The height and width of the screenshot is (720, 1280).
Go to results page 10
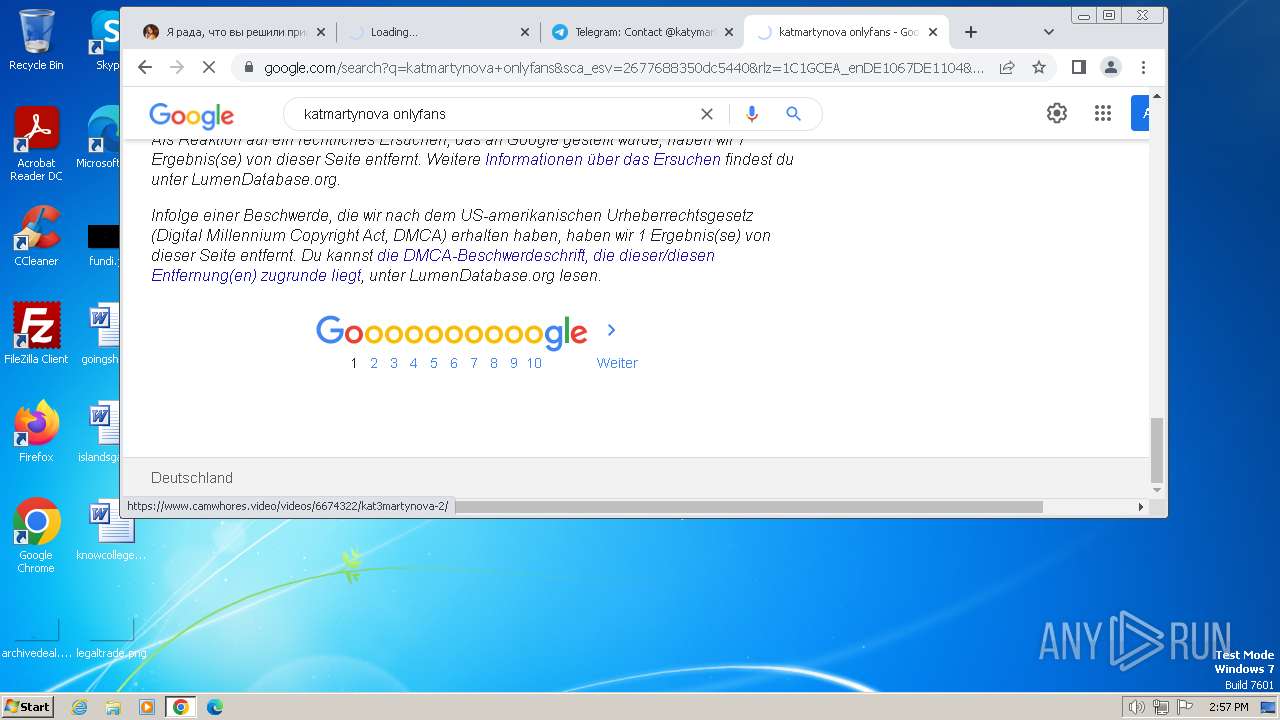click(x=534, y=363)
